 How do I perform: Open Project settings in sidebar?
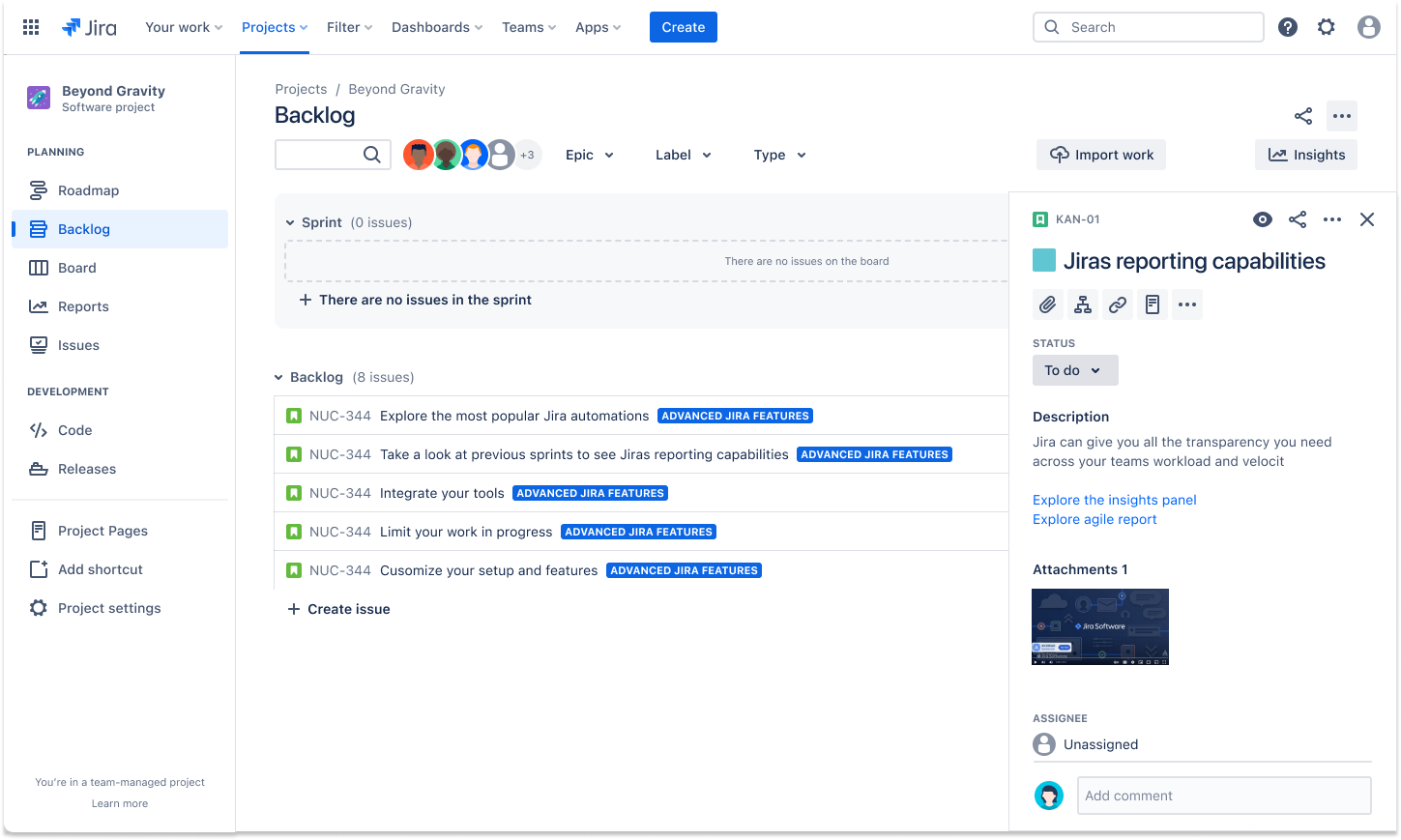pyautogui.click(x=120, y=608)
